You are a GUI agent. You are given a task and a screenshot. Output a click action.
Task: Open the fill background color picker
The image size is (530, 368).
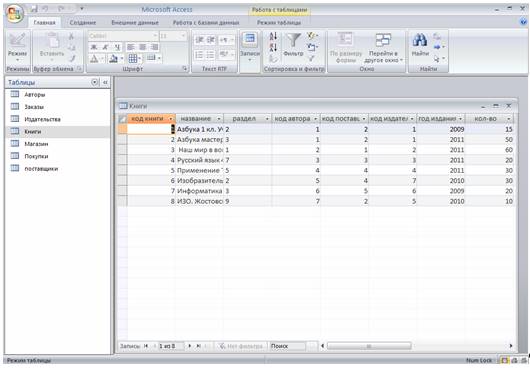click(x=122, y=59)
